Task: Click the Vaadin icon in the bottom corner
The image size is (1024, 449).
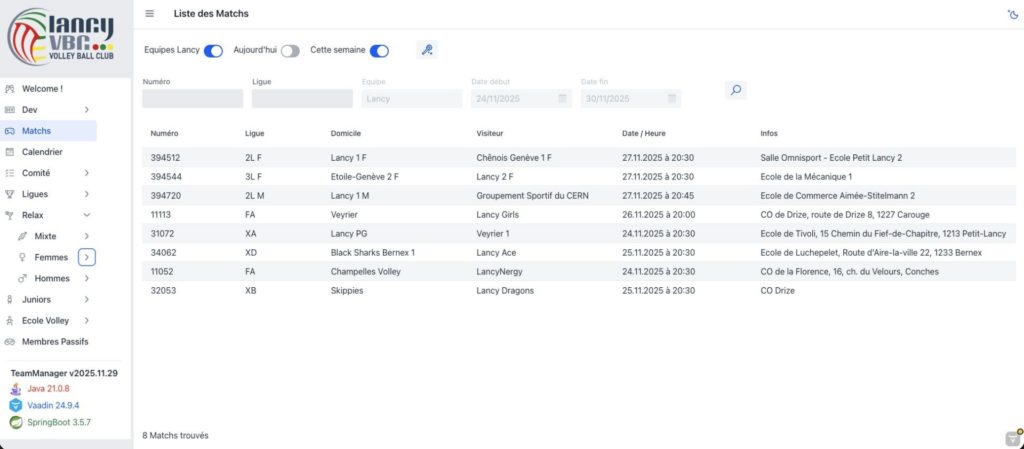Action: pyautogui.click(x=1012, y=437)
